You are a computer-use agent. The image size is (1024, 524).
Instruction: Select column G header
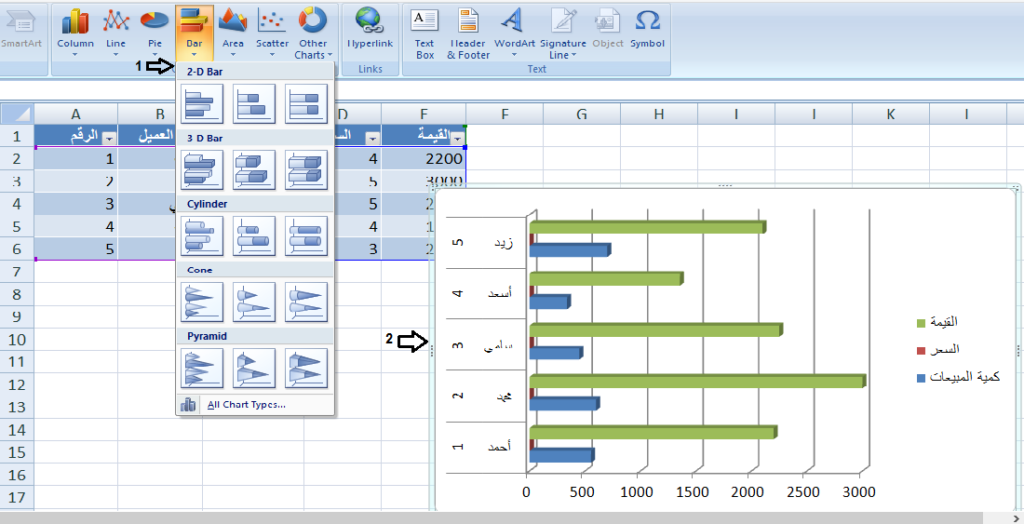coord(581,114)
